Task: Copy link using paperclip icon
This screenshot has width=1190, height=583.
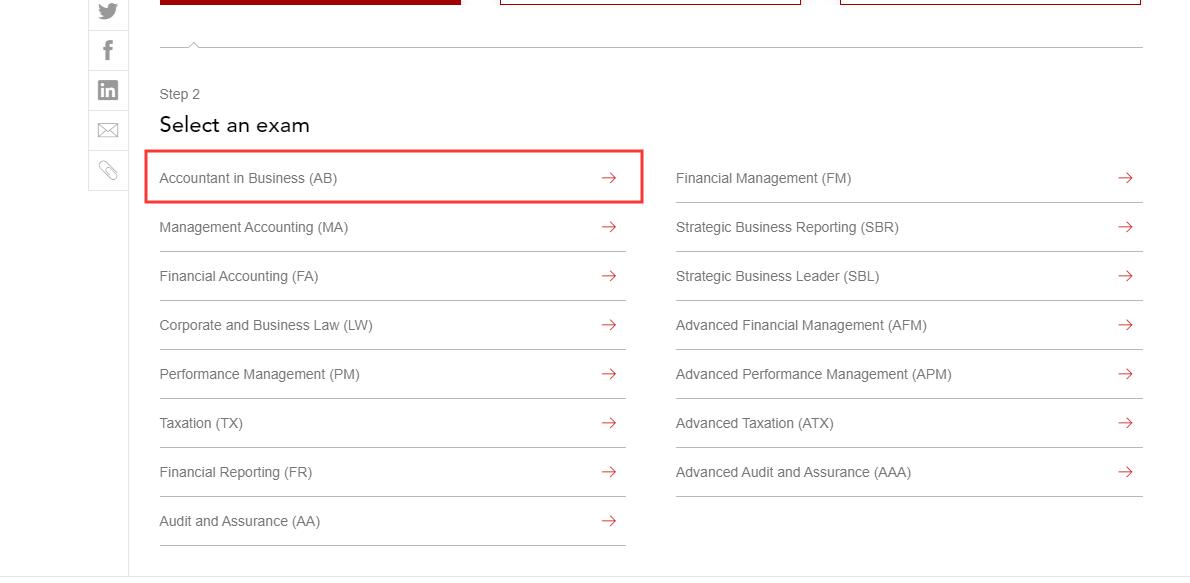Action: (x=108, y=170)
